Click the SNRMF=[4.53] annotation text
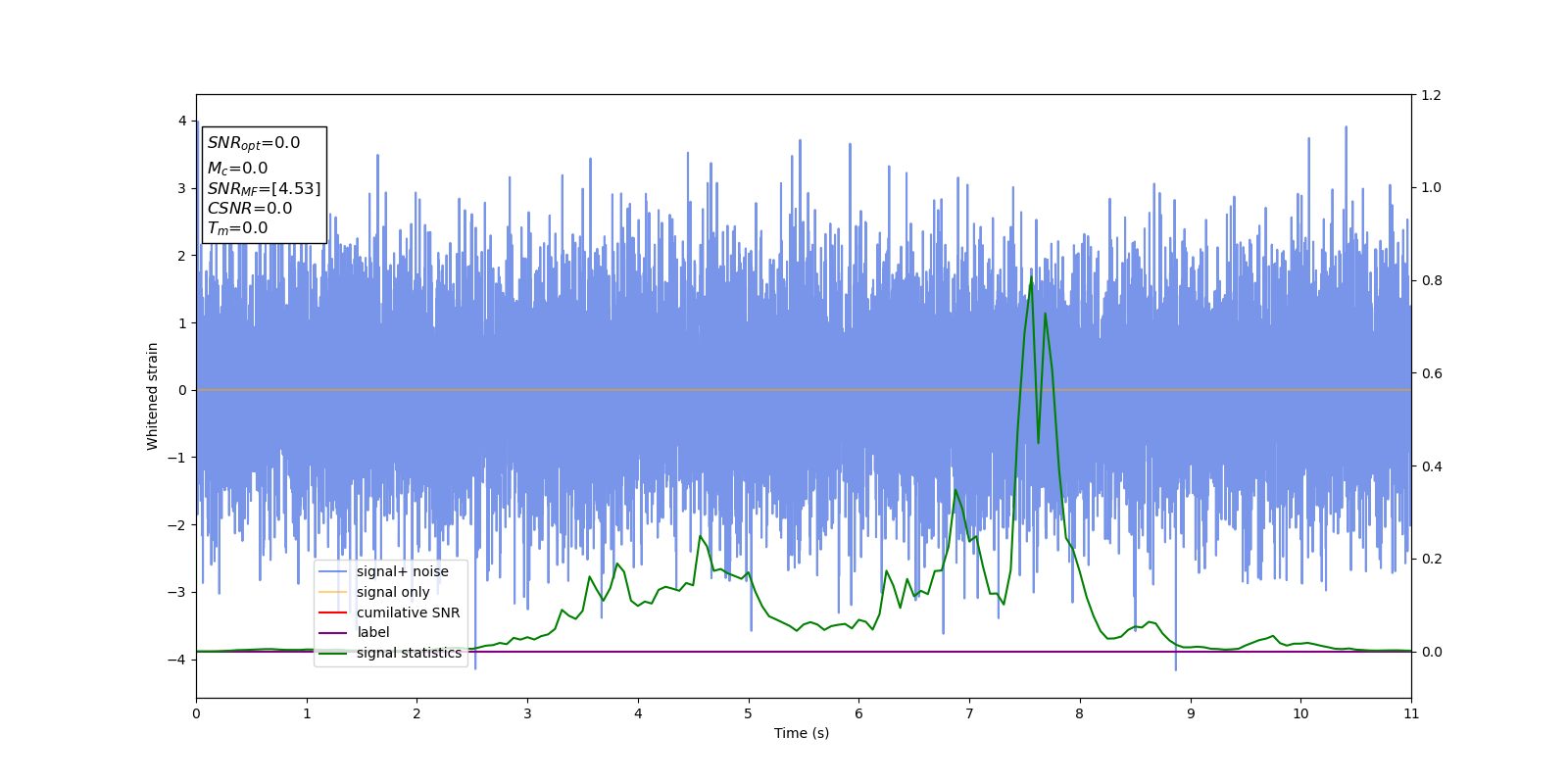 point(264,189)
